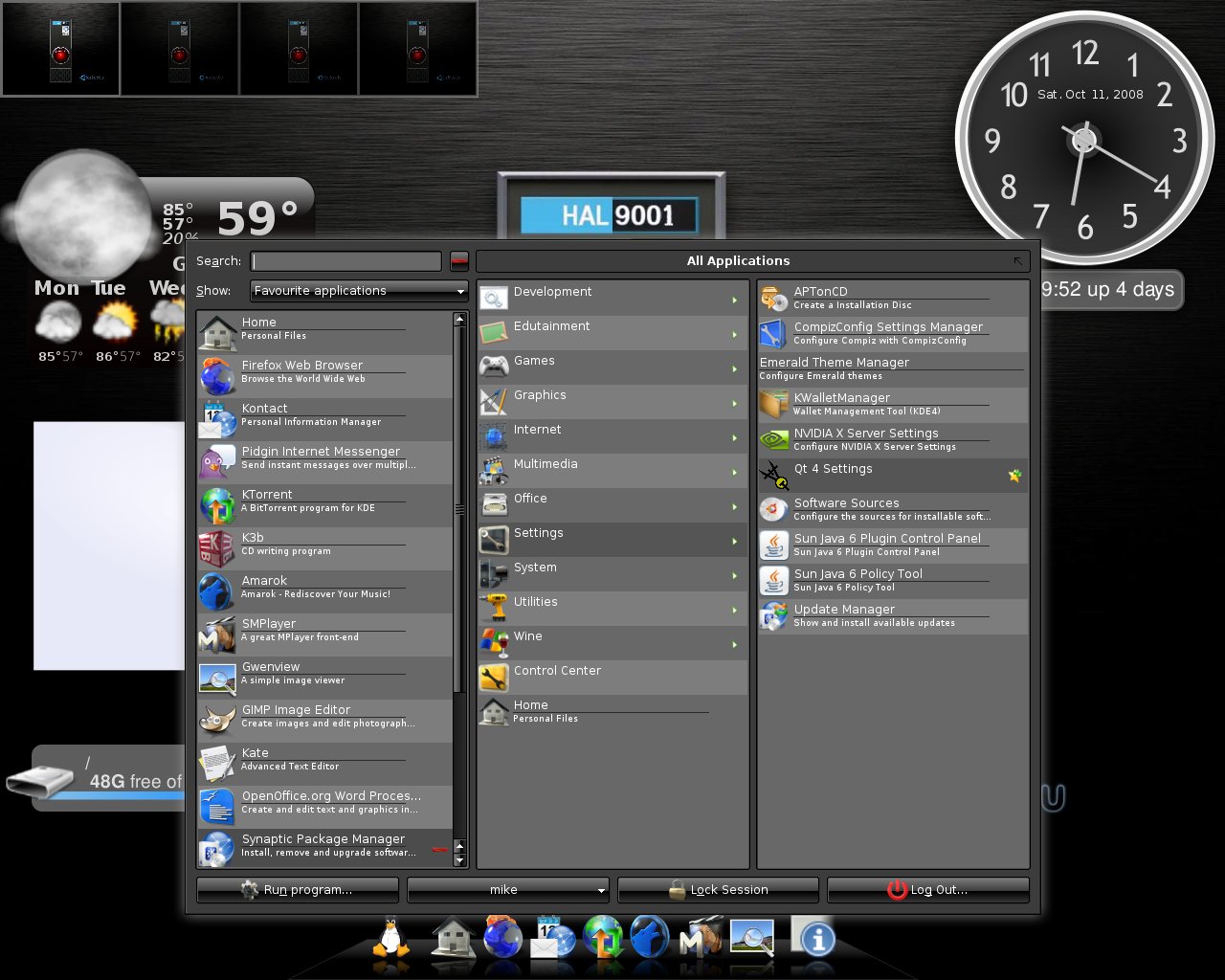Viewport: 1225px width, 980px height.
Task: Click the menu corner resize icon
Action: click(x=1018, y=261)
